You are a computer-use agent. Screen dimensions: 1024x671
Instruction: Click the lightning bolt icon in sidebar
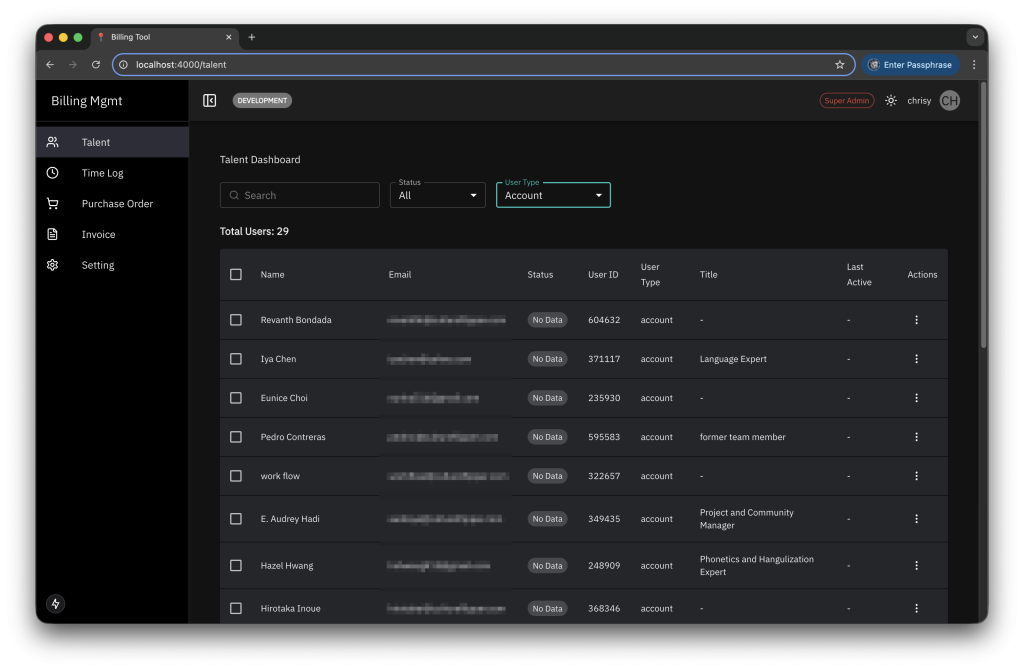tap(56, 604)
